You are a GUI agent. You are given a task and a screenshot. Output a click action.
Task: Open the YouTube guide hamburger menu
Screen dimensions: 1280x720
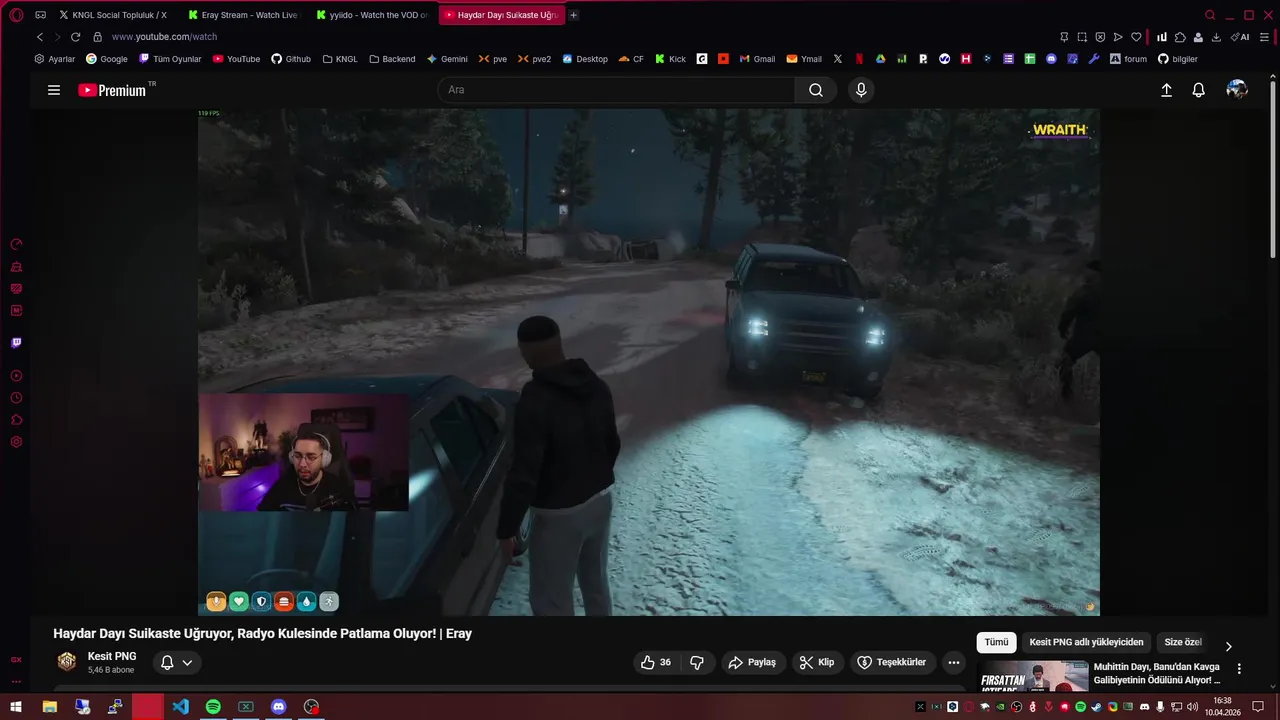[54, 90]
